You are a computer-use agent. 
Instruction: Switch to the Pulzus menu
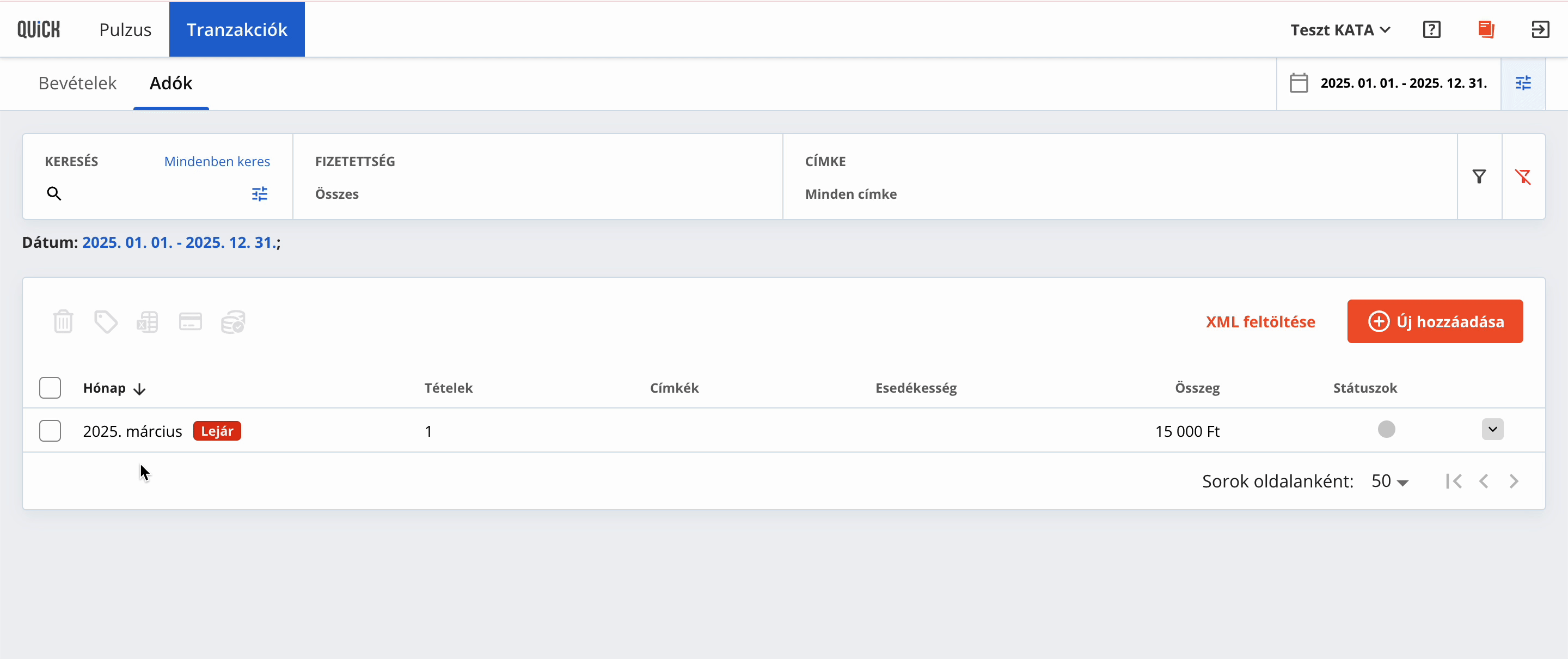pyautogui.click(x=125, y=29)
